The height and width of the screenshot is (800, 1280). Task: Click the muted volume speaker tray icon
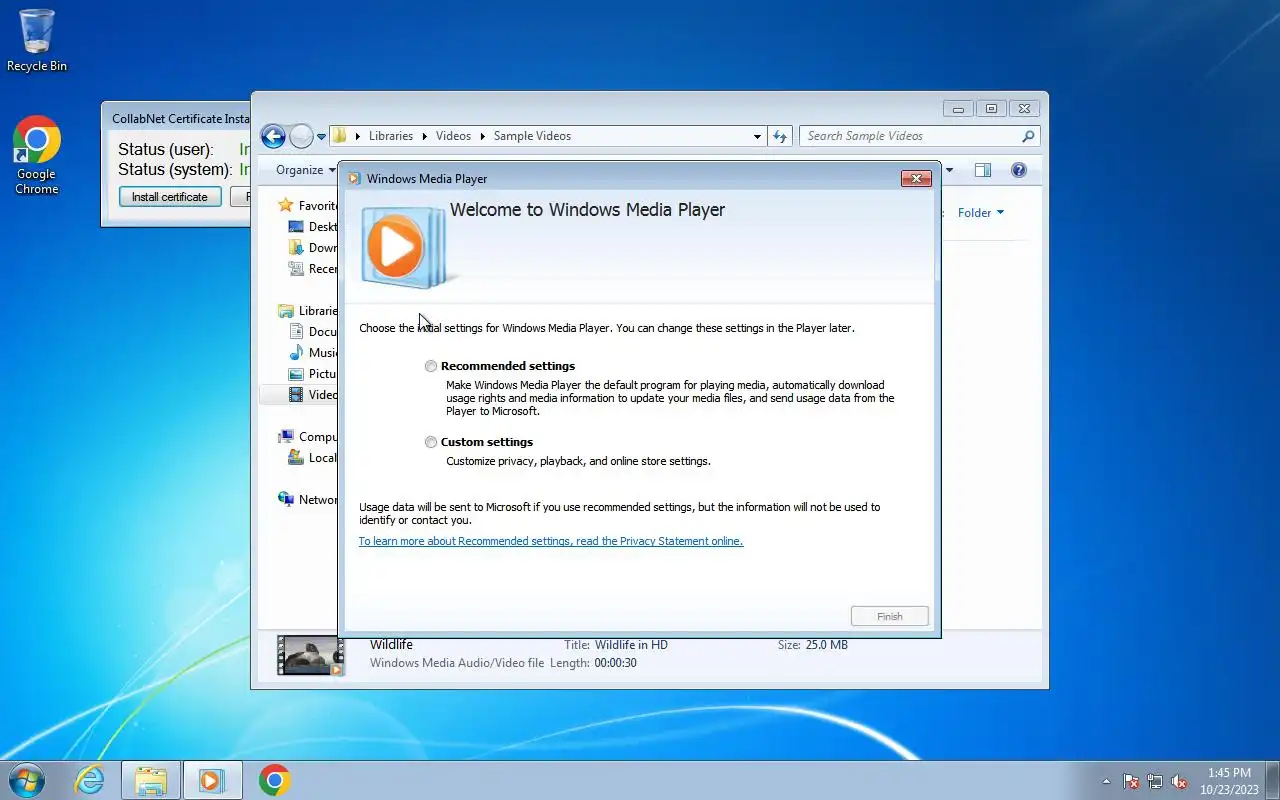1179,782
